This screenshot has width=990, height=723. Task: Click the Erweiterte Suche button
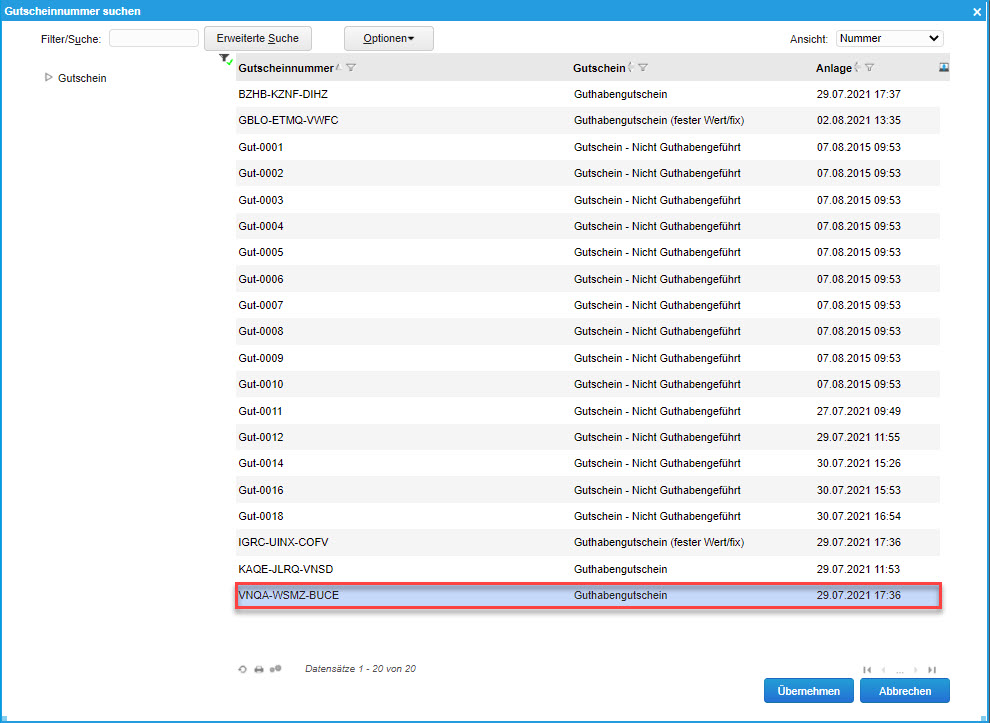tap(258, 39)
